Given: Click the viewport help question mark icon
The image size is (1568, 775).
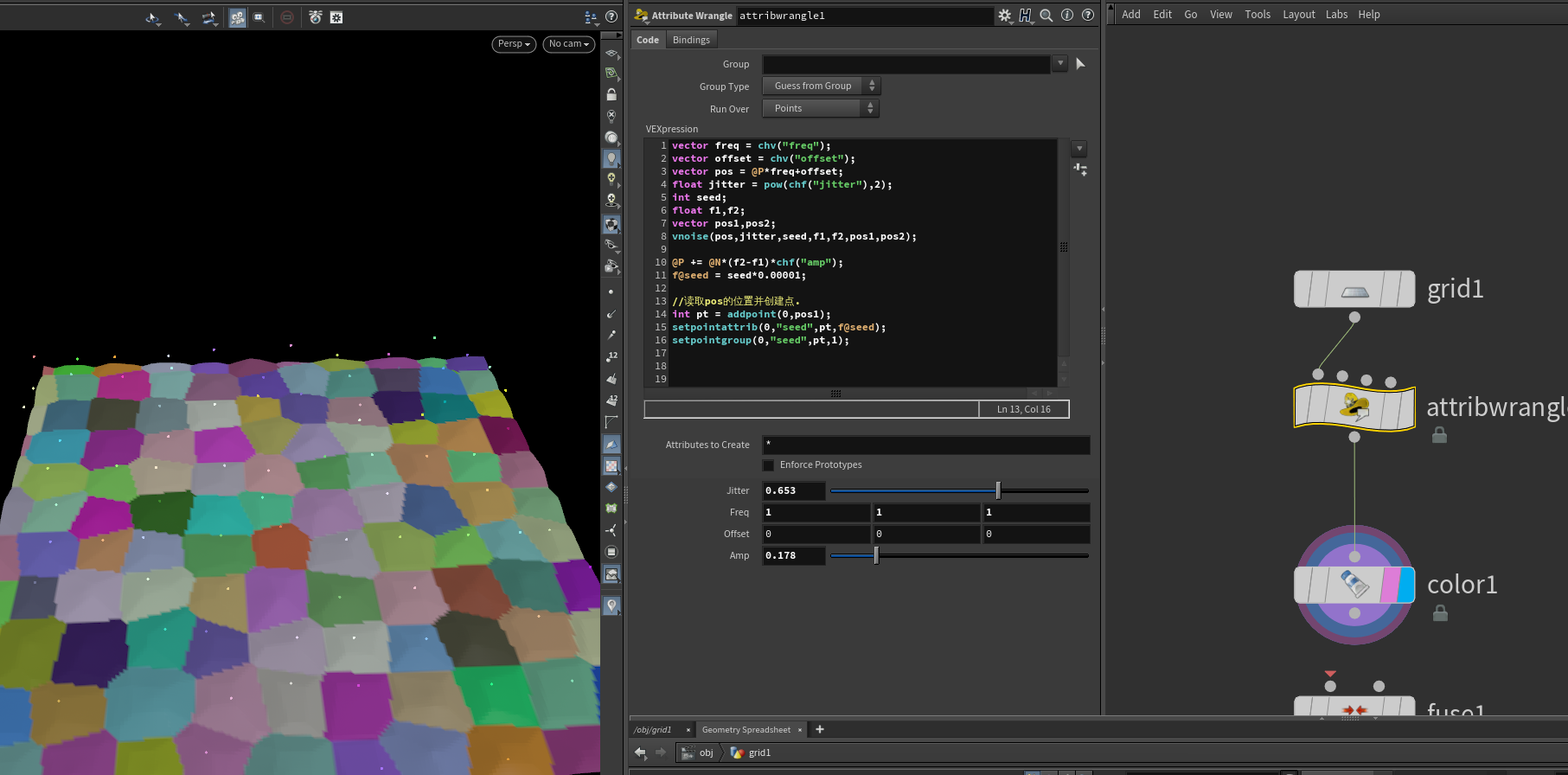Looking at the screenshot, I should coord(611,16).
